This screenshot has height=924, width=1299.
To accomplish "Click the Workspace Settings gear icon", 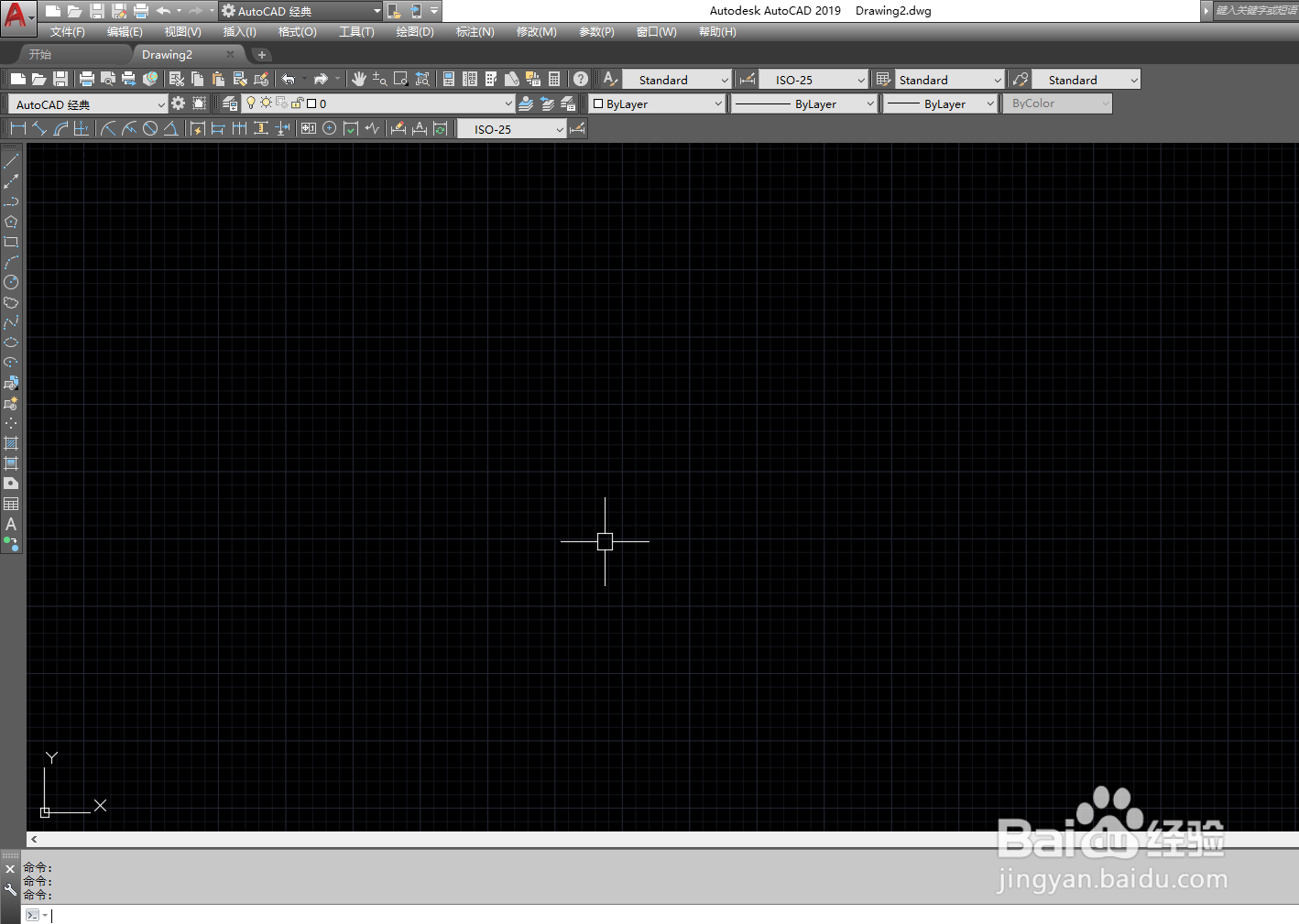I will pos(179,103).
